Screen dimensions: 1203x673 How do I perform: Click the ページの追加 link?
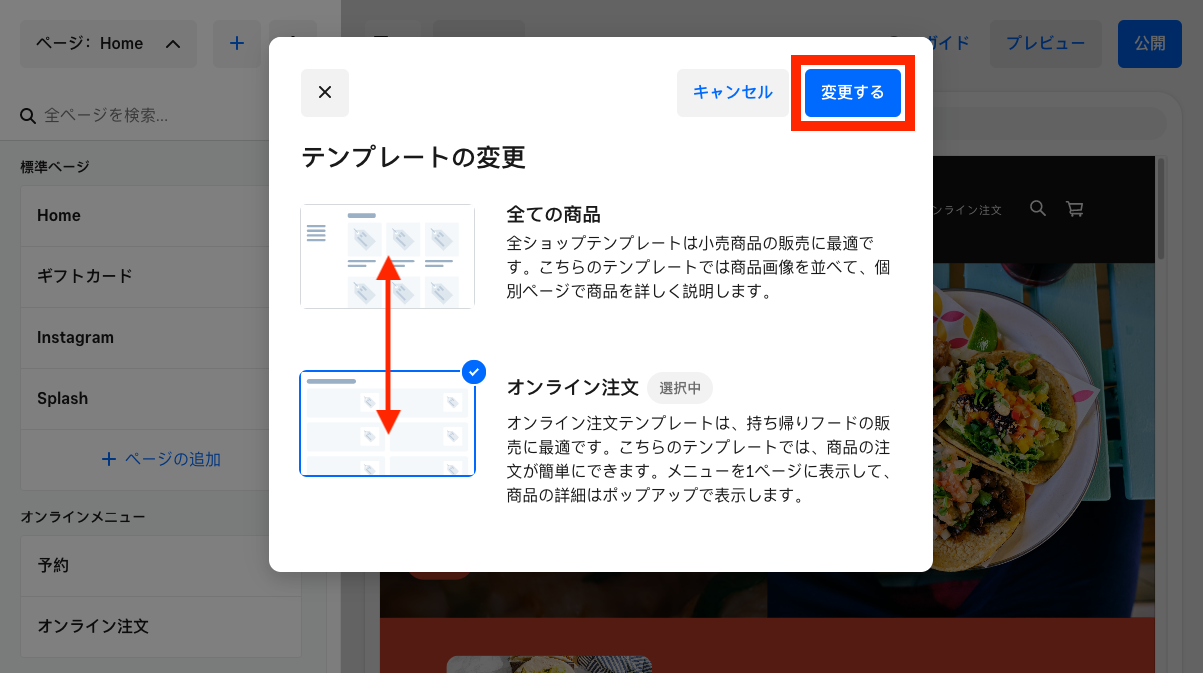tap(161, 460)
